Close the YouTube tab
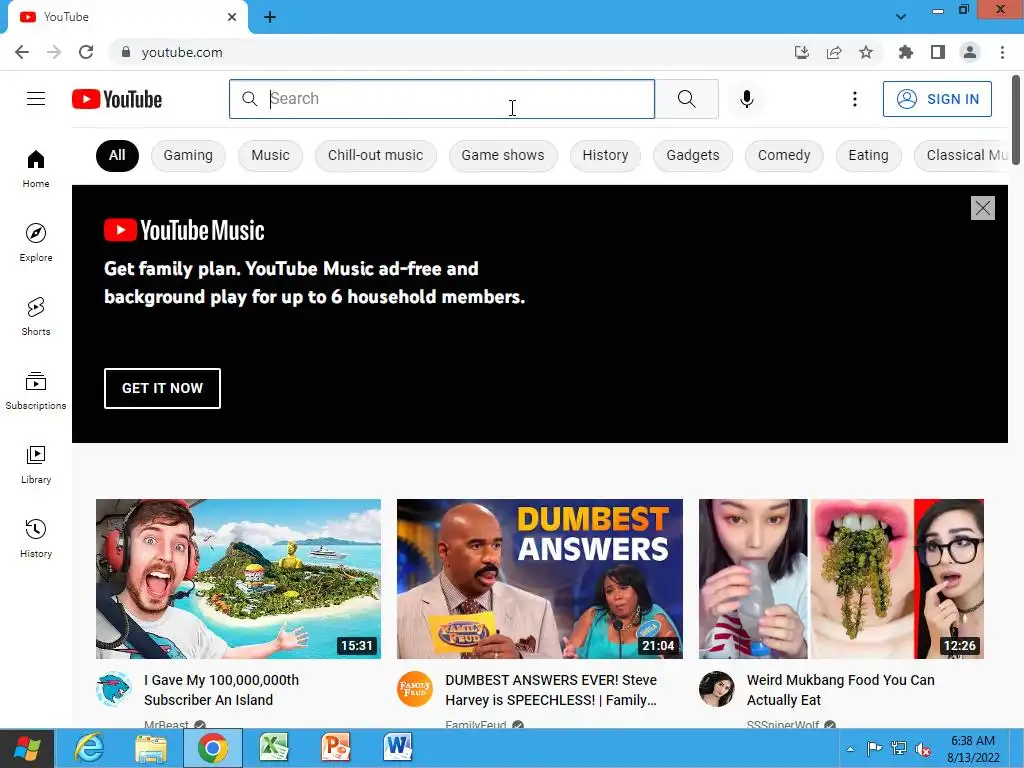The height and width of the screenshot is (768, 1024). (x=232, y=17)
